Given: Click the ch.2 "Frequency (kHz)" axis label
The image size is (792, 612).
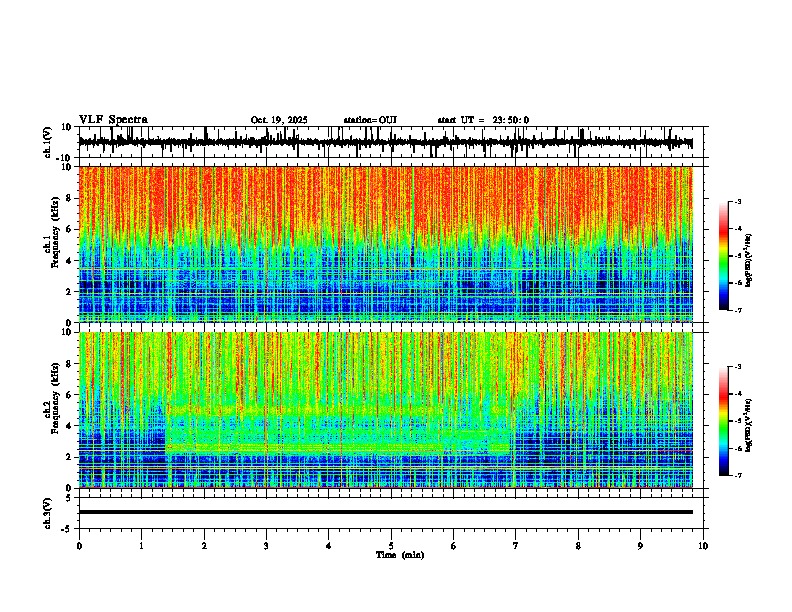Looking at the screenshot, I should pyautogui.click(x=55, y=398).
